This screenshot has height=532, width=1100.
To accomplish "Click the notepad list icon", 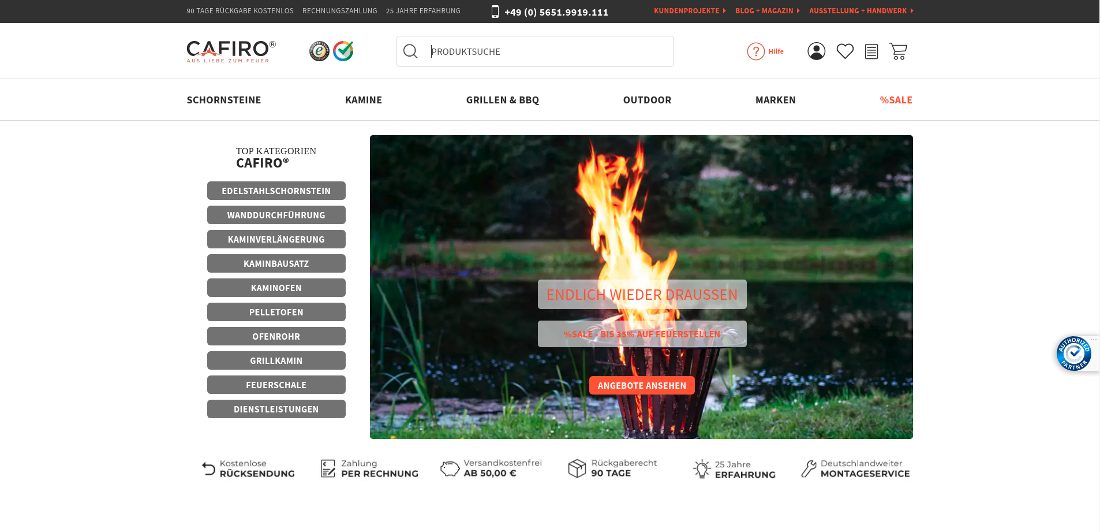I will (871, 51).
